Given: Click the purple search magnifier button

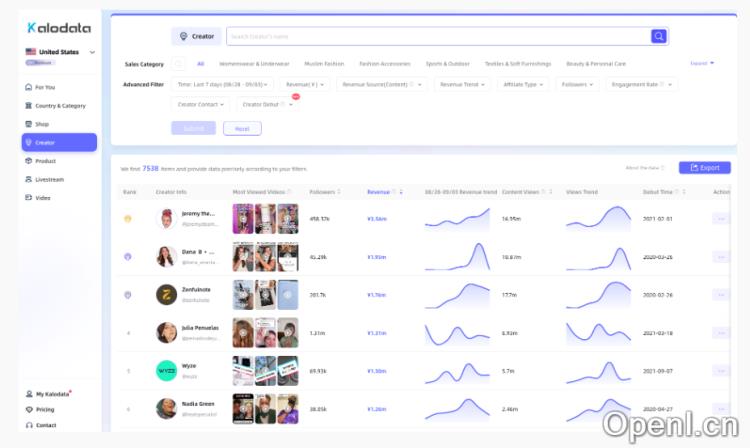Looking at the screenshot, I should click(x=658, y=36).
